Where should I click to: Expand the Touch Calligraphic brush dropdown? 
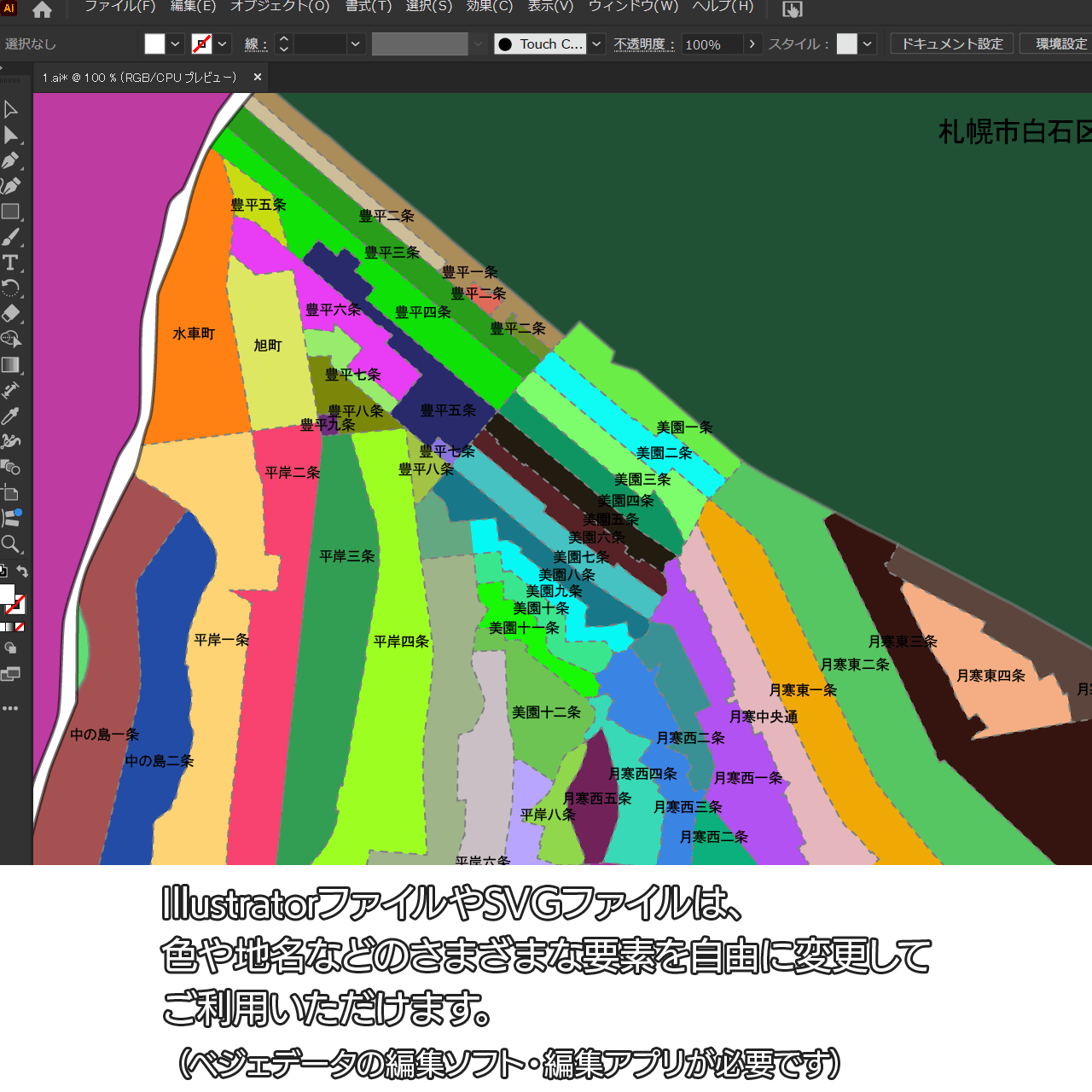(597, 44)
